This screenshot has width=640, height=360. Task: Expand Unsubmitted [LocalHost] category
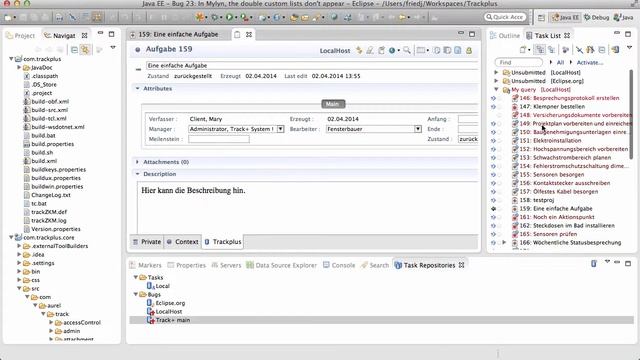coord(496,72)
